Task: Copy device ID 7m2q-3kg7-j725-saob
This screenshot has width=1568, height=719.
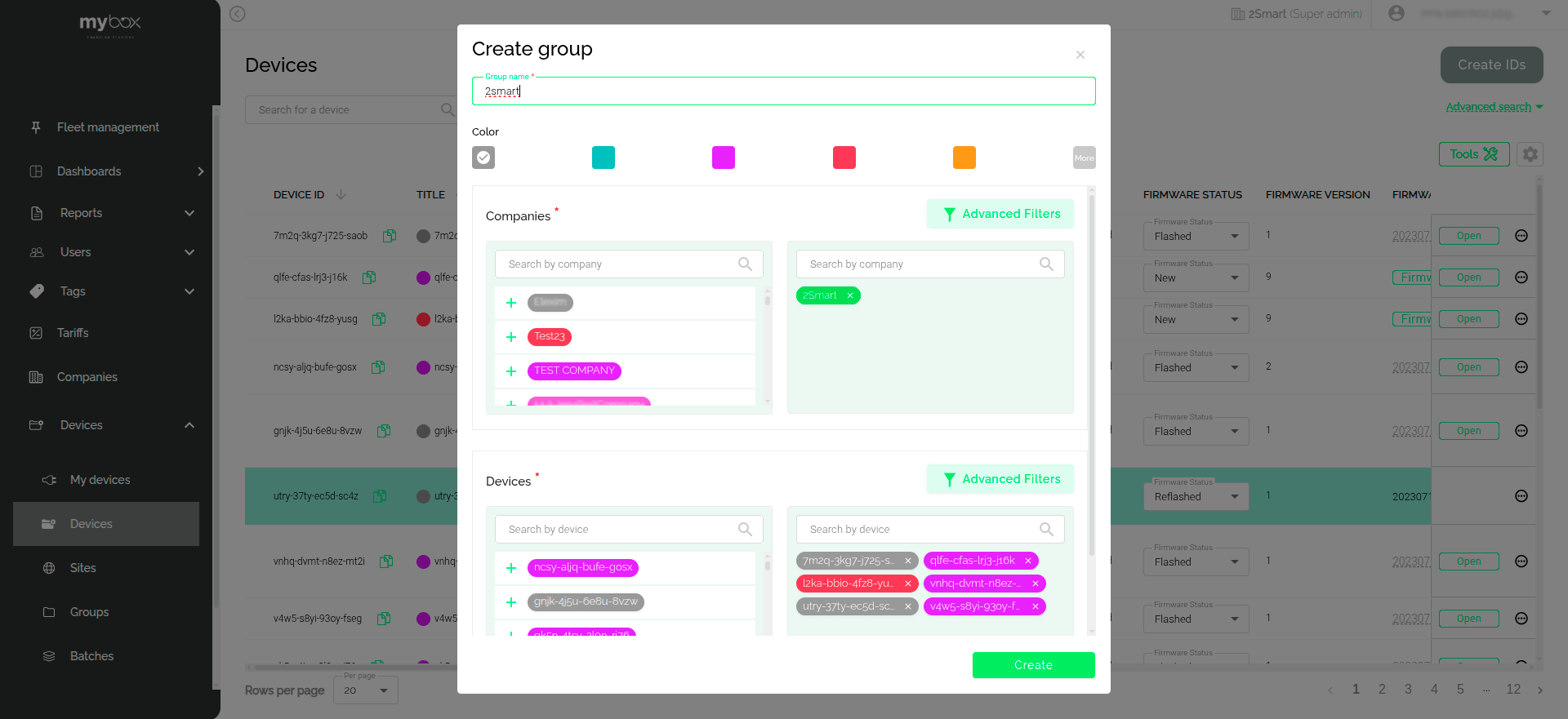Action: pyautogui.click(x=390, y=236)
